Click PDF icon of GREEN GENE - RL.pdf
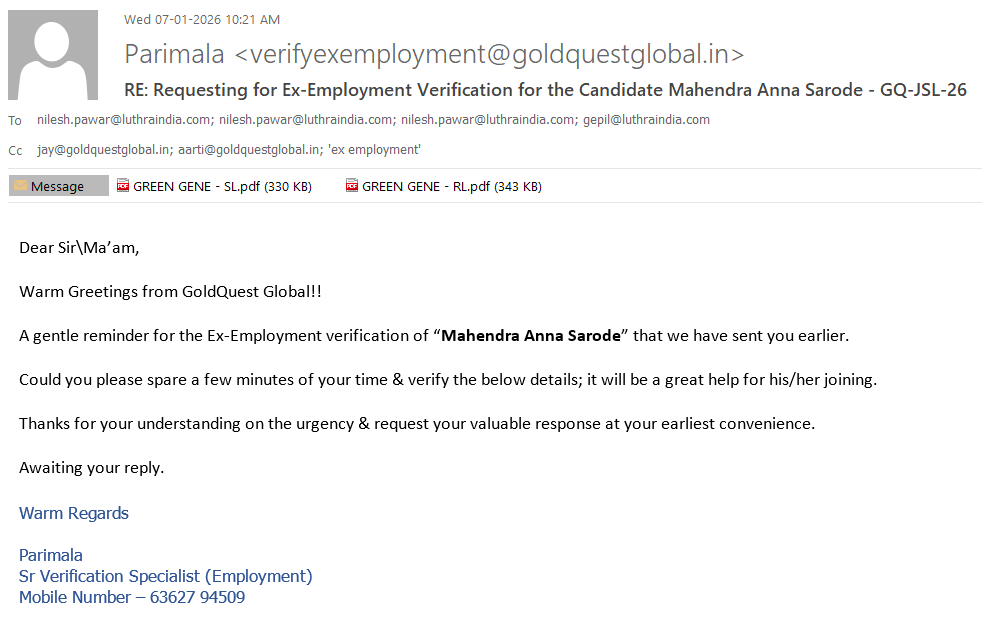 coord(352,185)
